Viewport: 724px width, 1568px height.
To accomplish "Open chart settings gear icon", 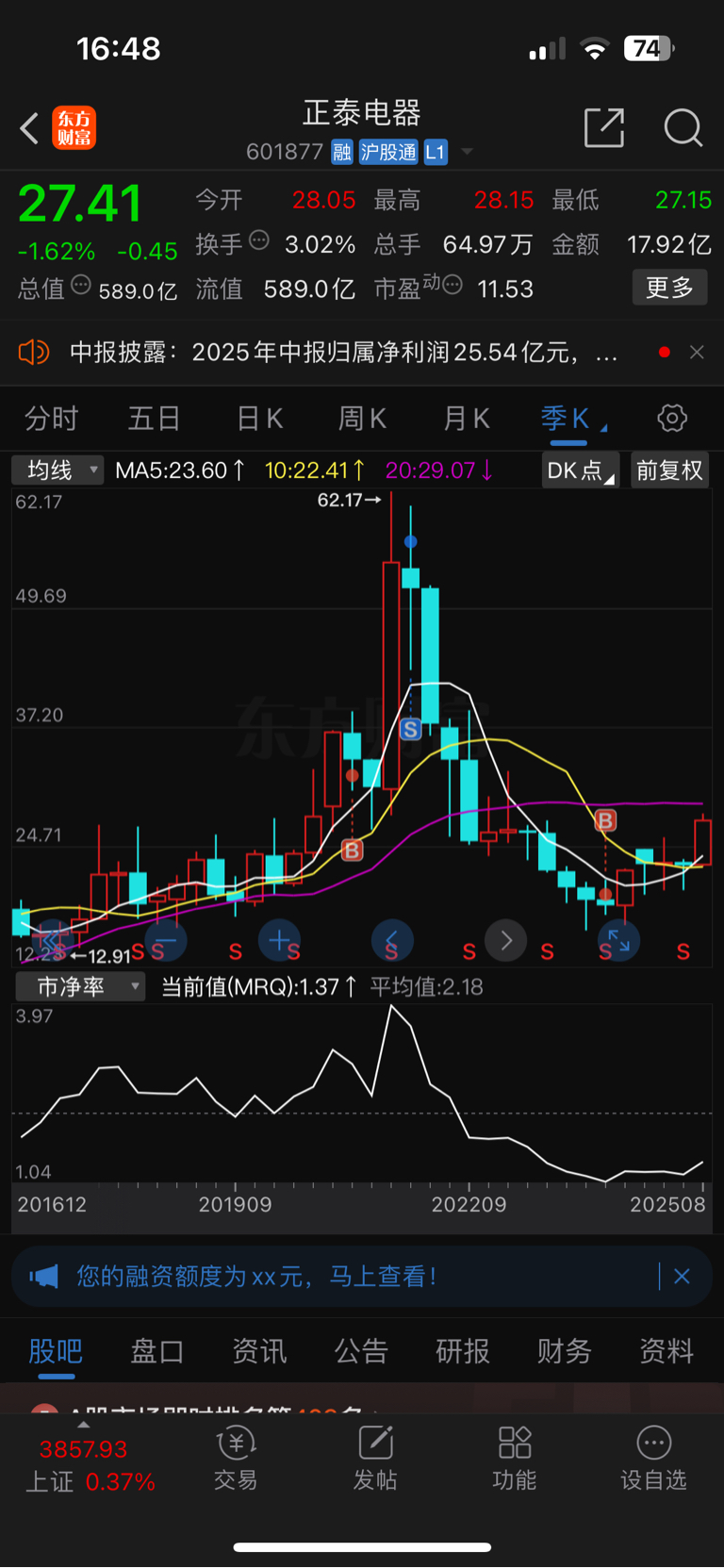I will click(672, 418).
